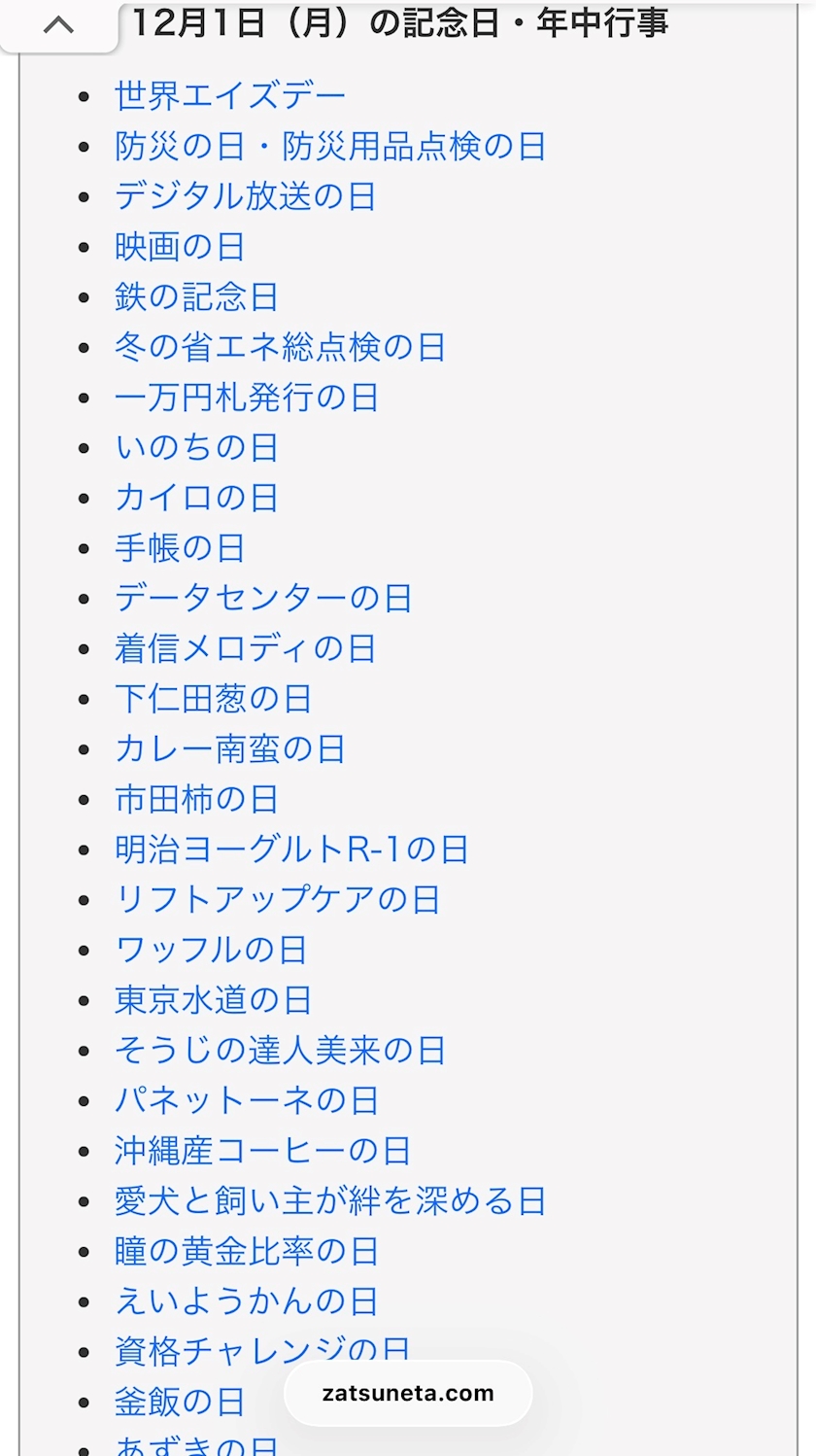Open the 手帳の日 link
Image resolution: width=816 pixels, height=1456 pixels.
180,548
